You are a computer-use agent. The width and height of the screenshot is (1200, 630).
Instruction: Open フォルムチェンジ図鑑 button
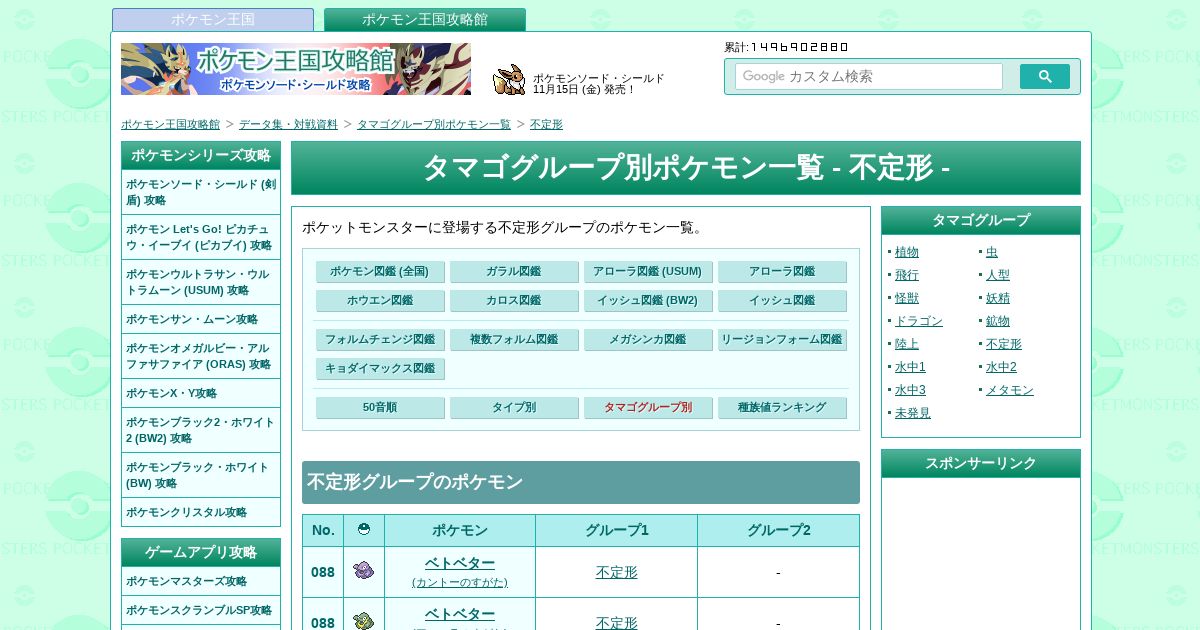380,339
